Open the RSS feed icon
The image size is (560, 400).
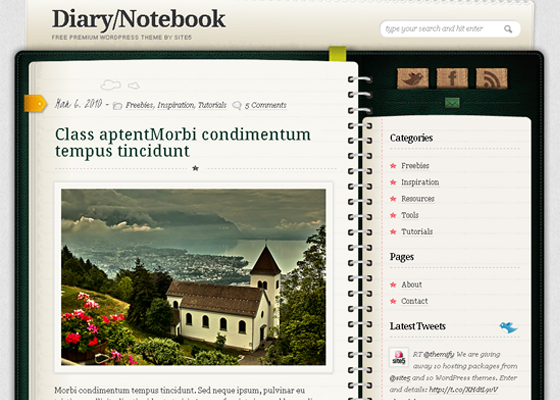pos(491,78)
